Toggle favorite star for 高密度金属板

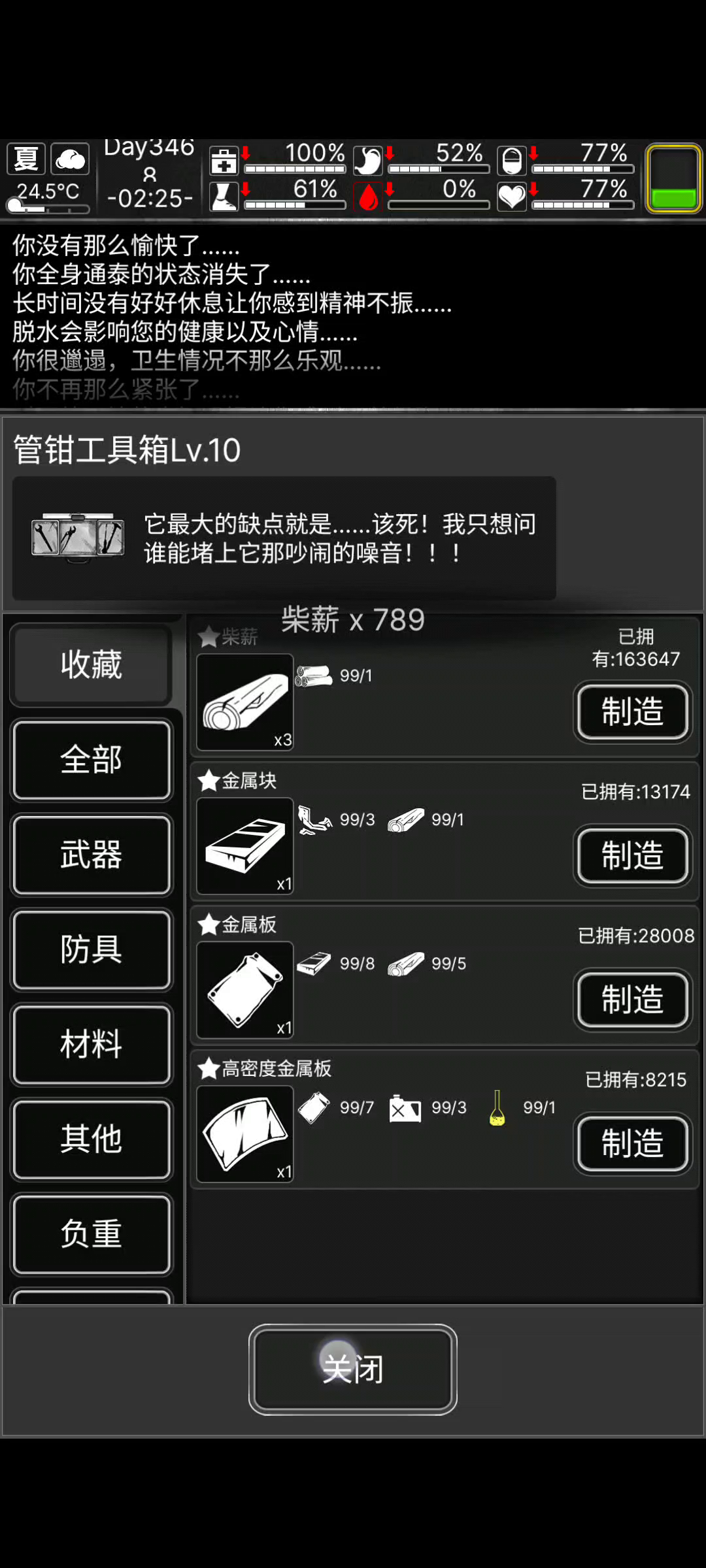209,1068
